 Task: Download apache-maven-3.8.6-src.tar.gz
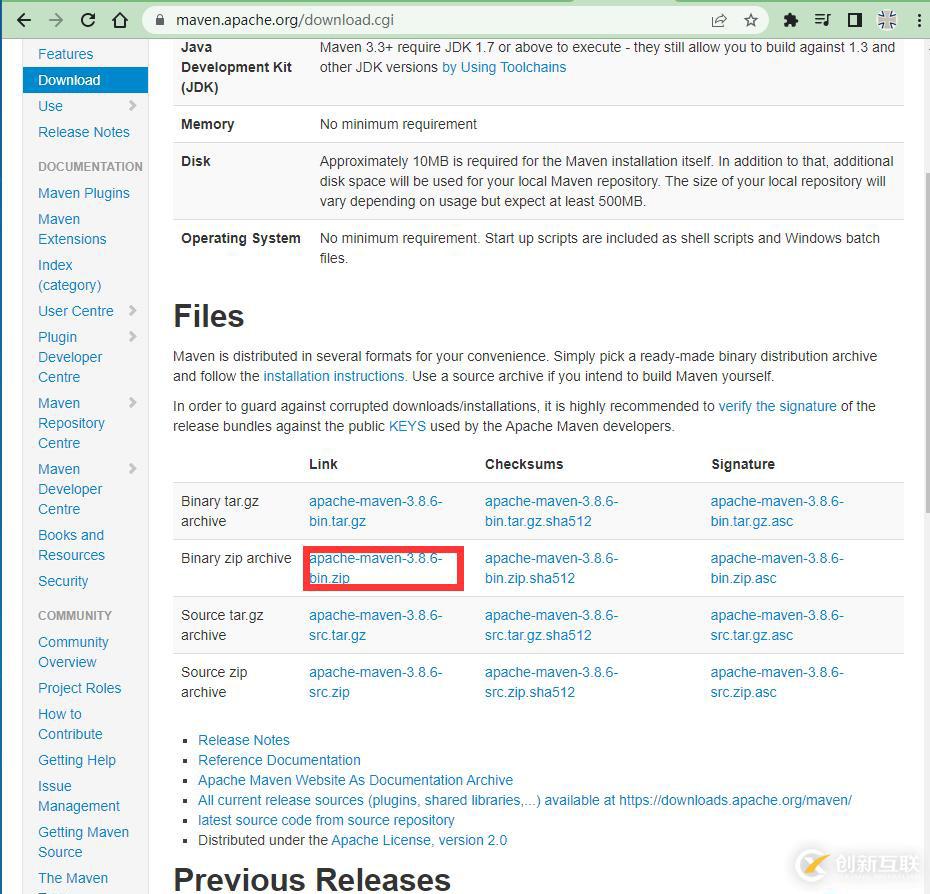(375, 625)
